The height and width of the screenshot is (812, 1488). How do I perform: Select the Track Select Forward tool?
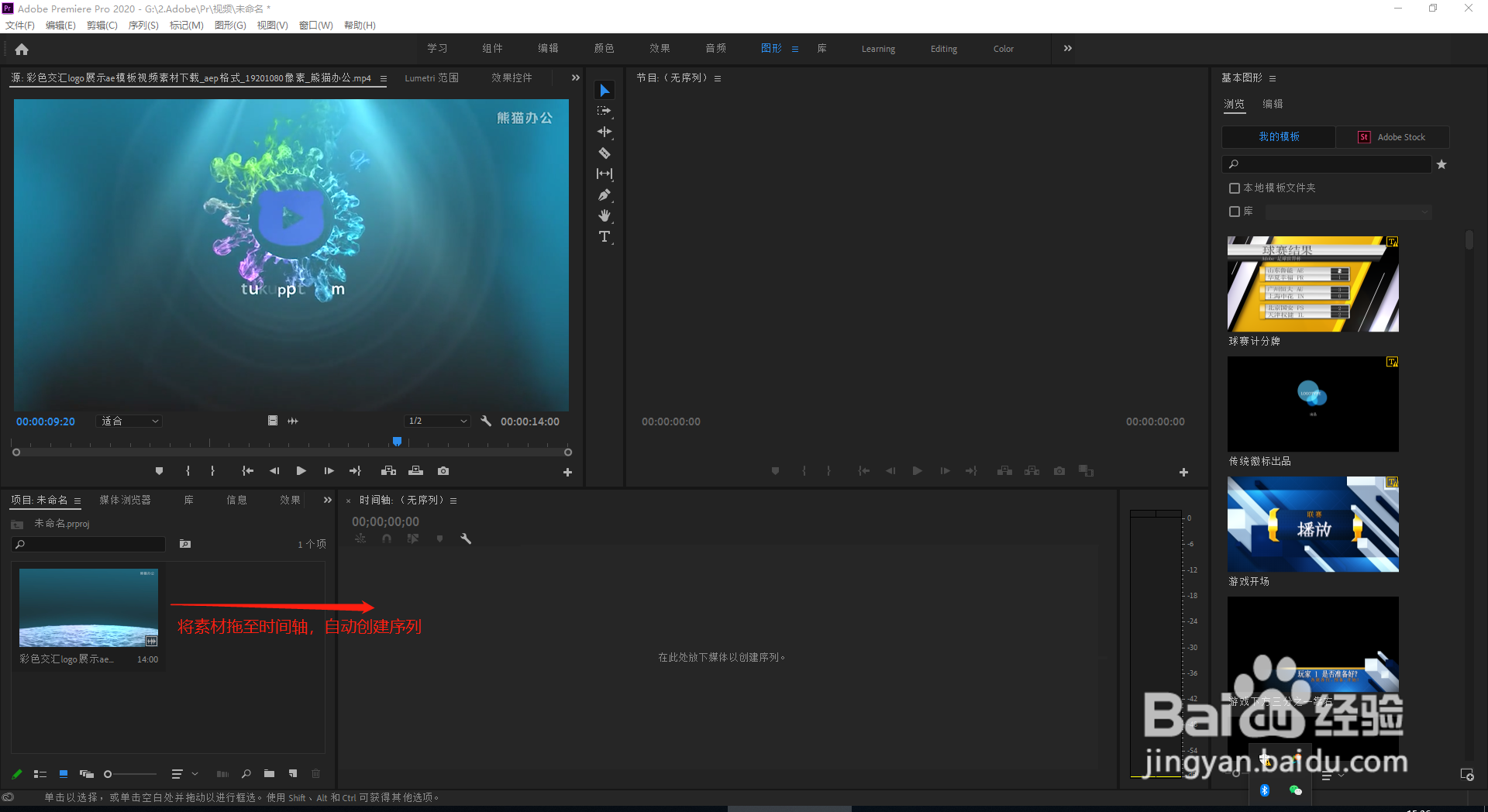604,112
